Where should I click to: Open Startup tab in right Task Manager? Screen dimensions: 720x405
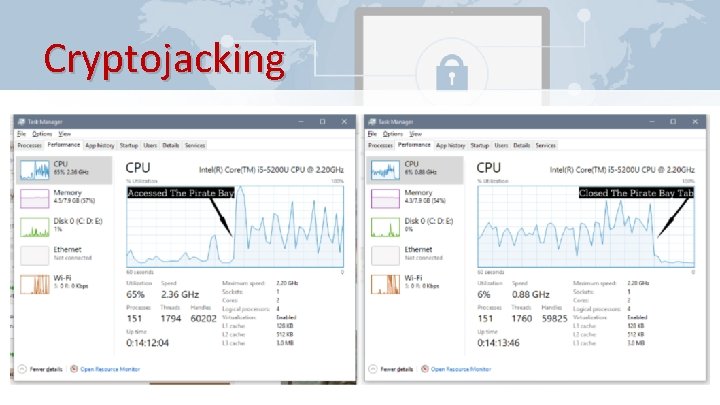click(479, 145)
